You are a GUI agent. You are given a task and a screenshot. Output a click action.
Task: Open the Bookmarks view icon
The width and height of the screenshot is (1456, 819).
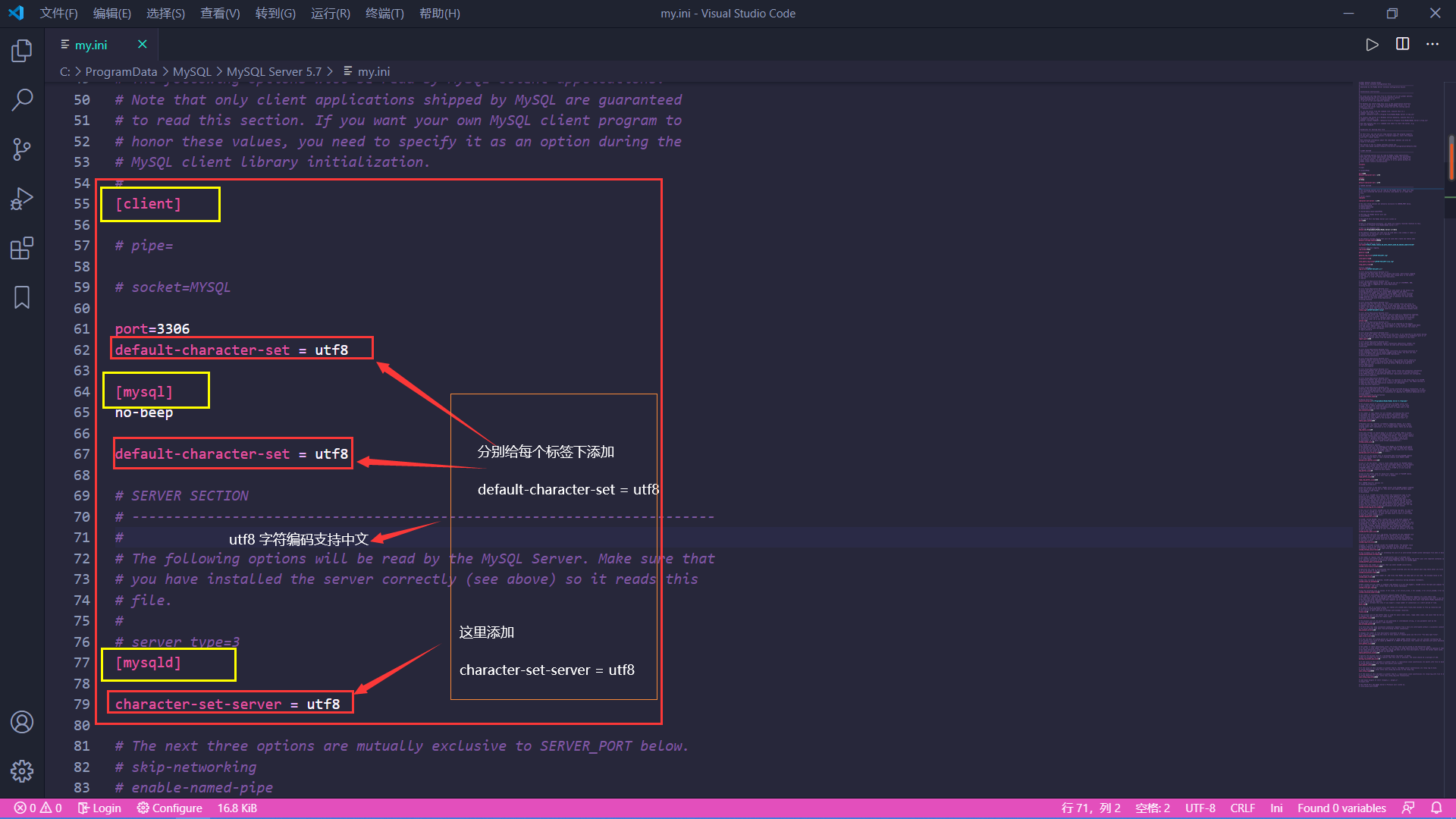click(x=22, y=297)
